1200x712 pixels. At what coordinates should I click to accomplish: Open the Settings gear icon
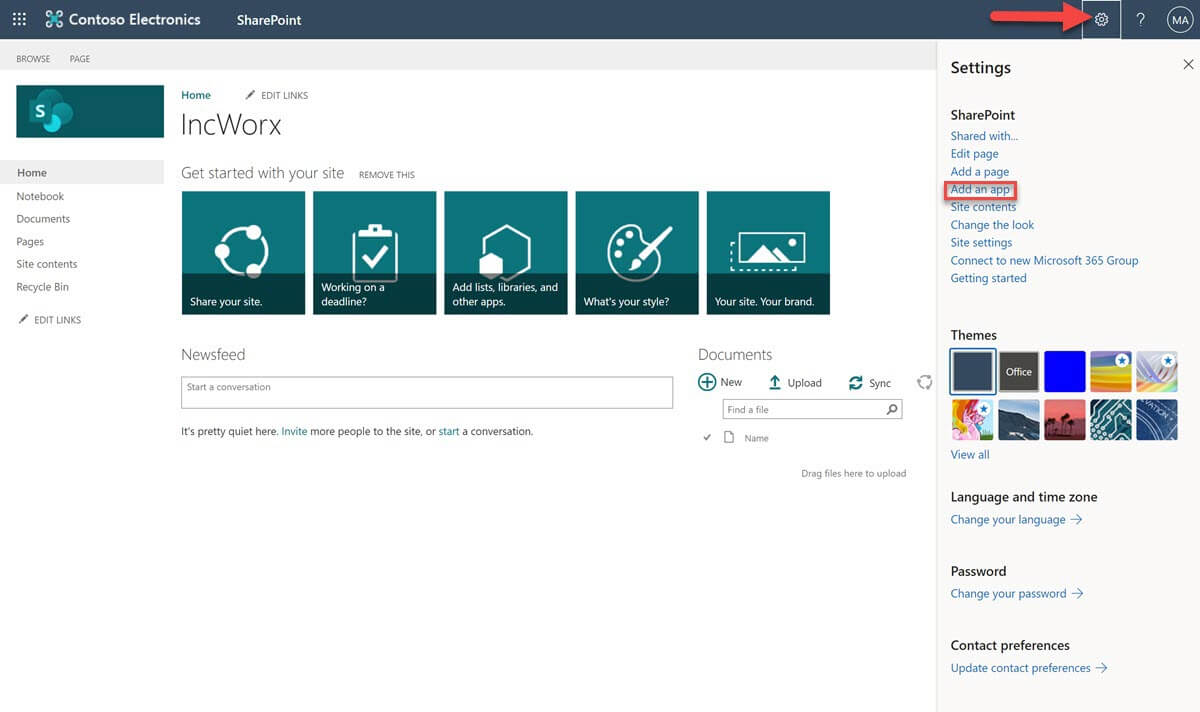point(1101,19)
